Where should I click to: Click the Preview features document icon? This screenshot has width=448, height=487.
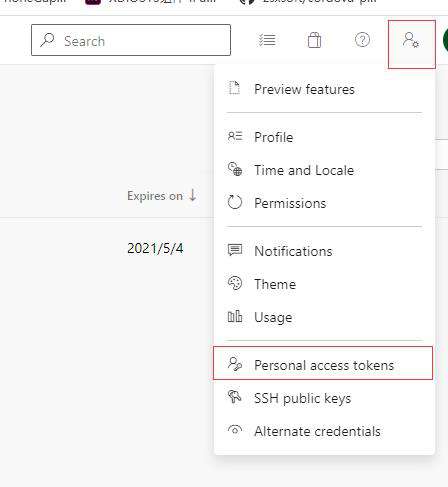234,88
